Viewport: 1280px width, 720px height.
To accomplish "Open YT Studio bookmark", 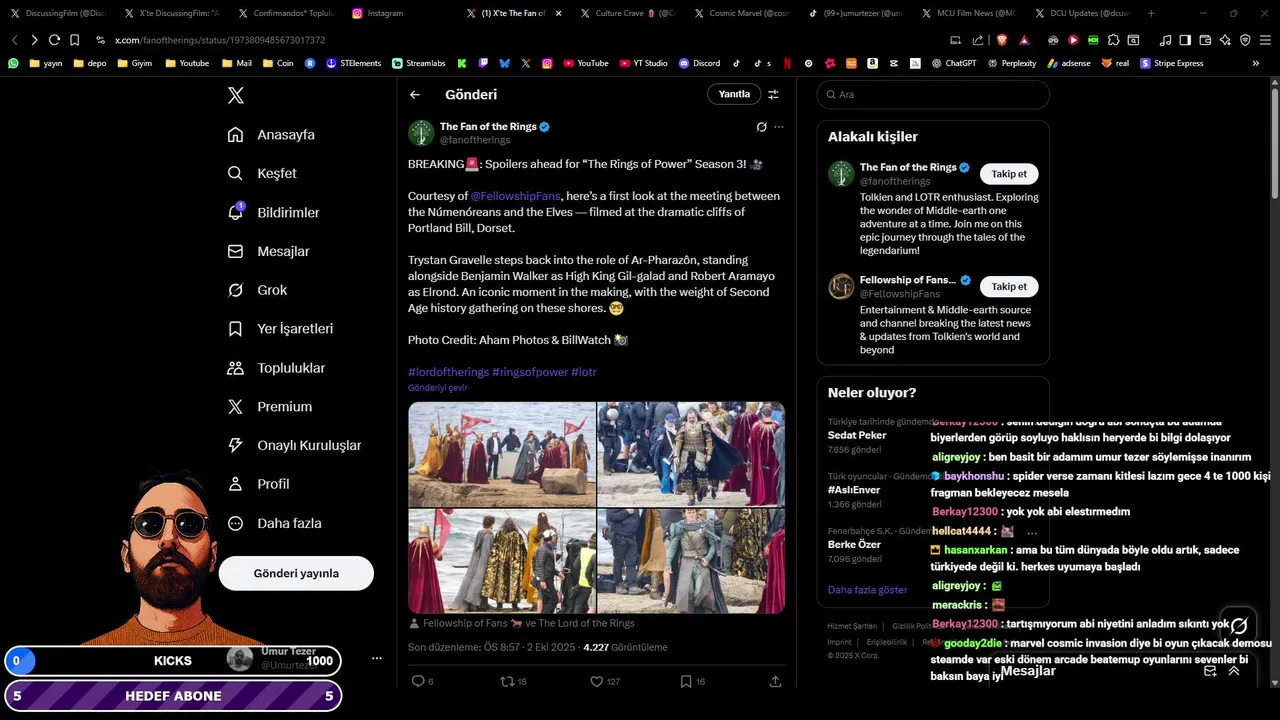I will (x=643, y=63).
